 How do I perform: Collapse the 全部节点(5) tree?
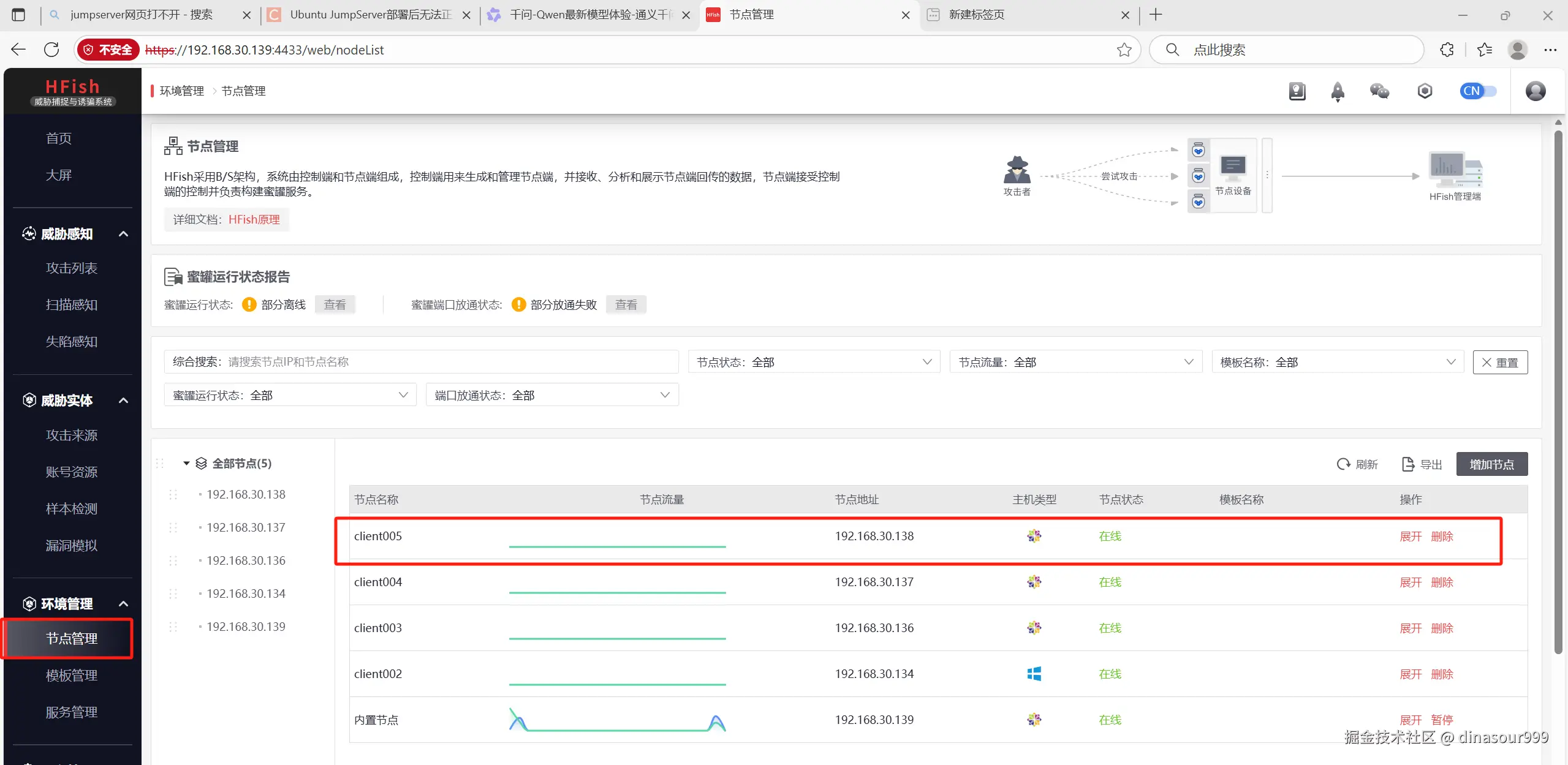(186, 464)
